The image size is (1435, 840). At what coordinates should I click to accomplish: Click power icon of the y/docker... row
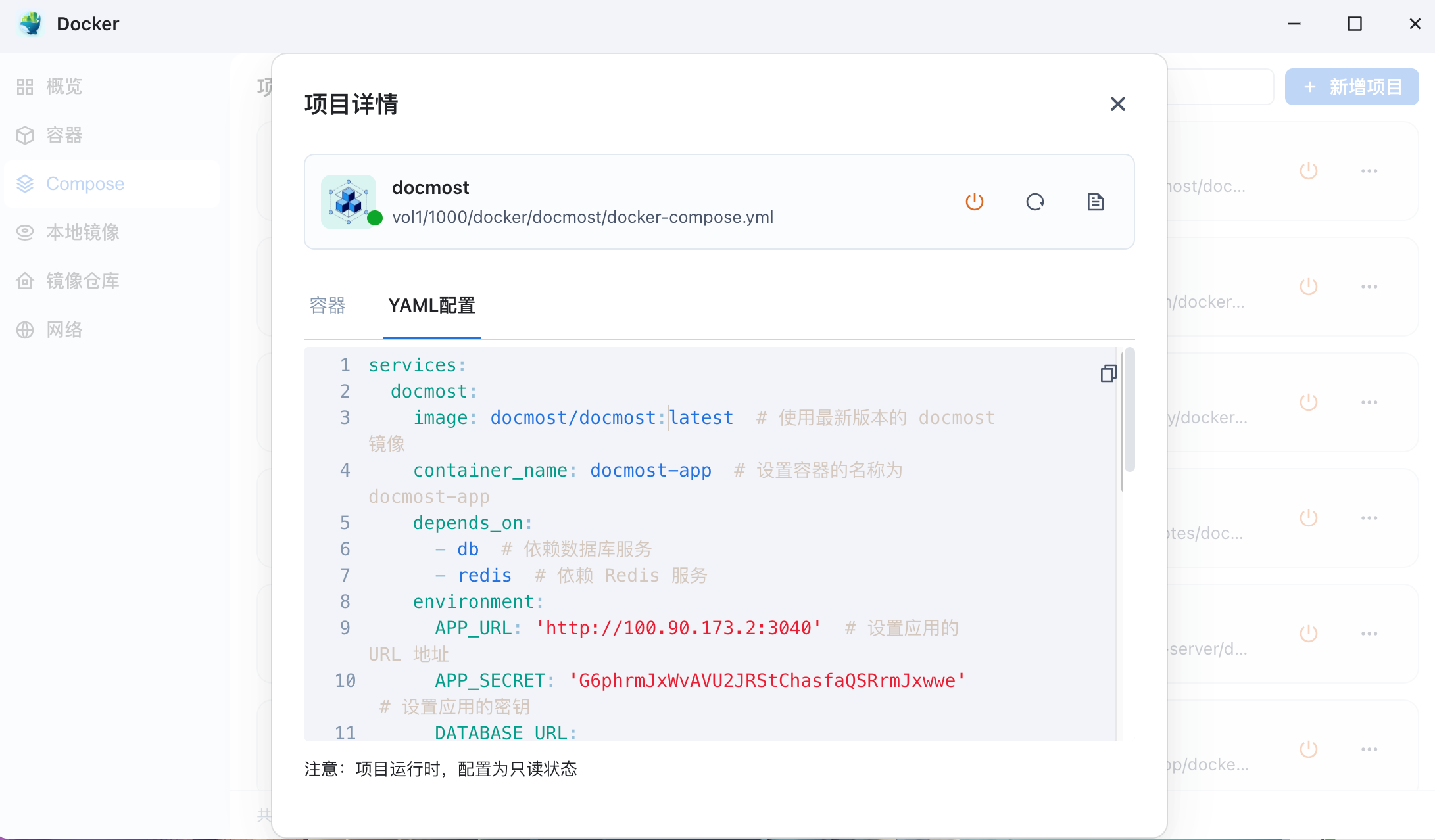point(1309,402)
